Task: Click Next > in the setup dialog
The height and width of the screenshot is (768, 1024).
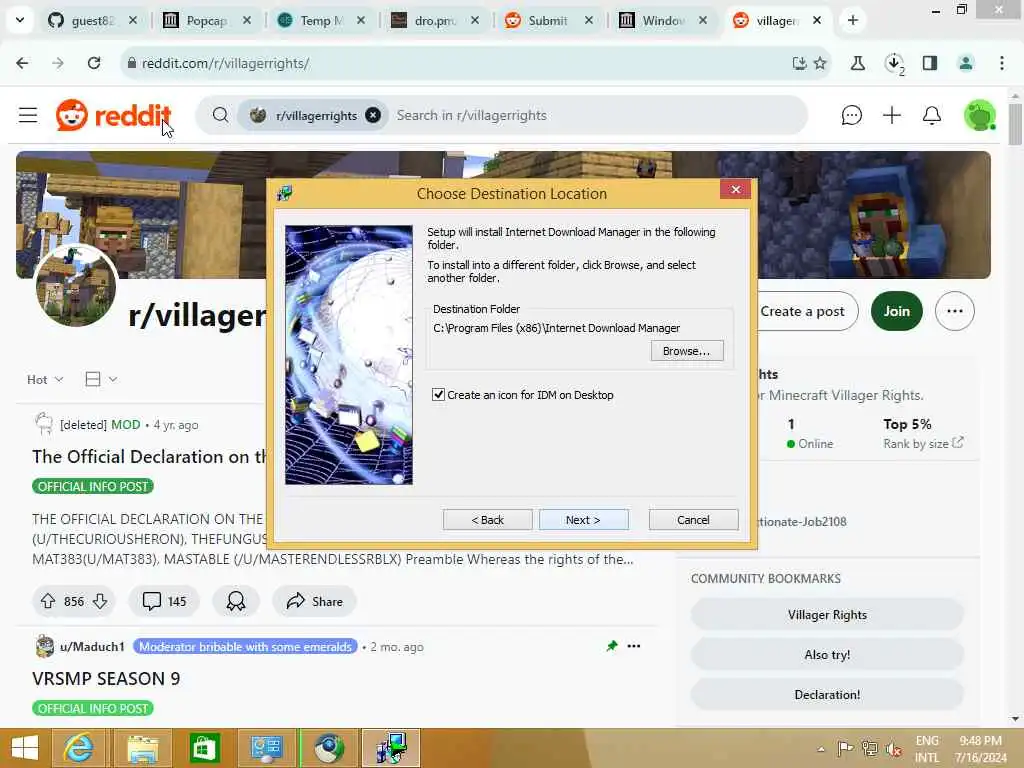Action: 583,520
